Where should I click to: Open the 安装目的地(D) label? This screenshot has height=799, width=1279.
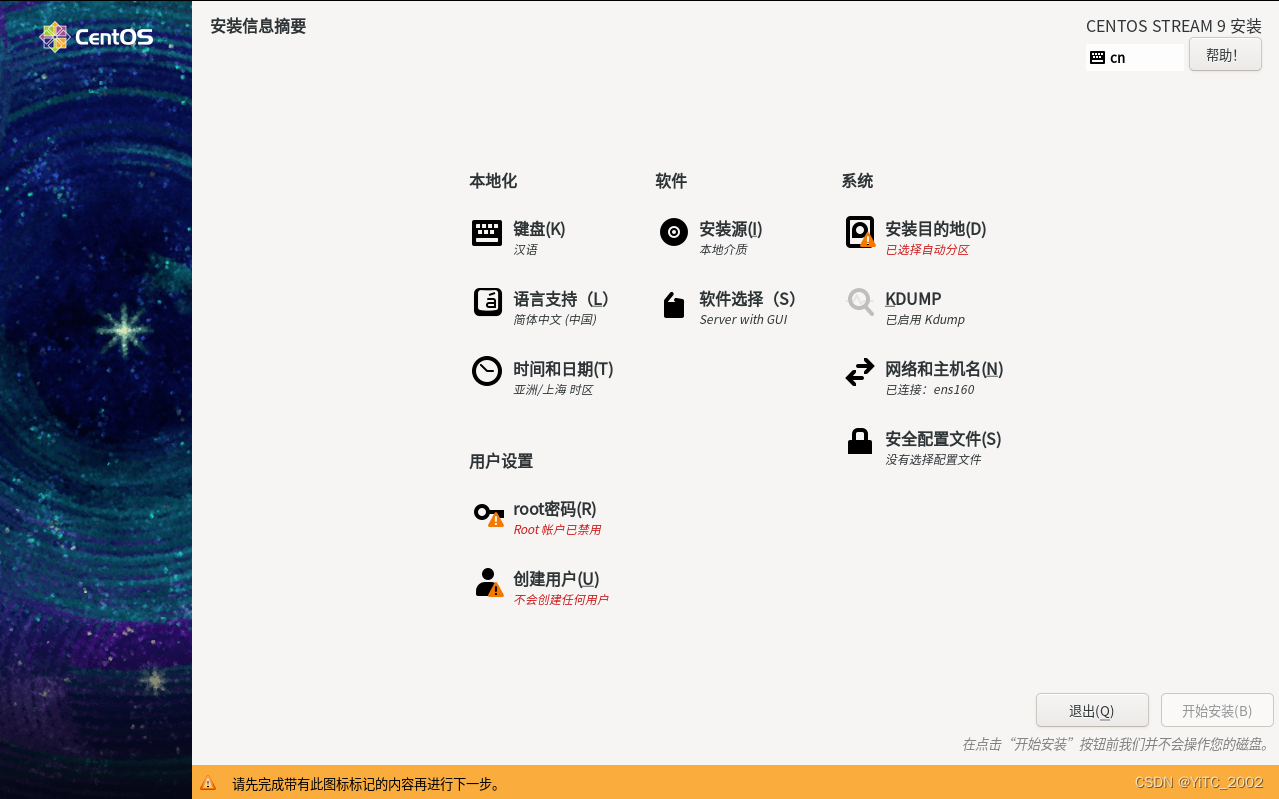coord(936,229)
